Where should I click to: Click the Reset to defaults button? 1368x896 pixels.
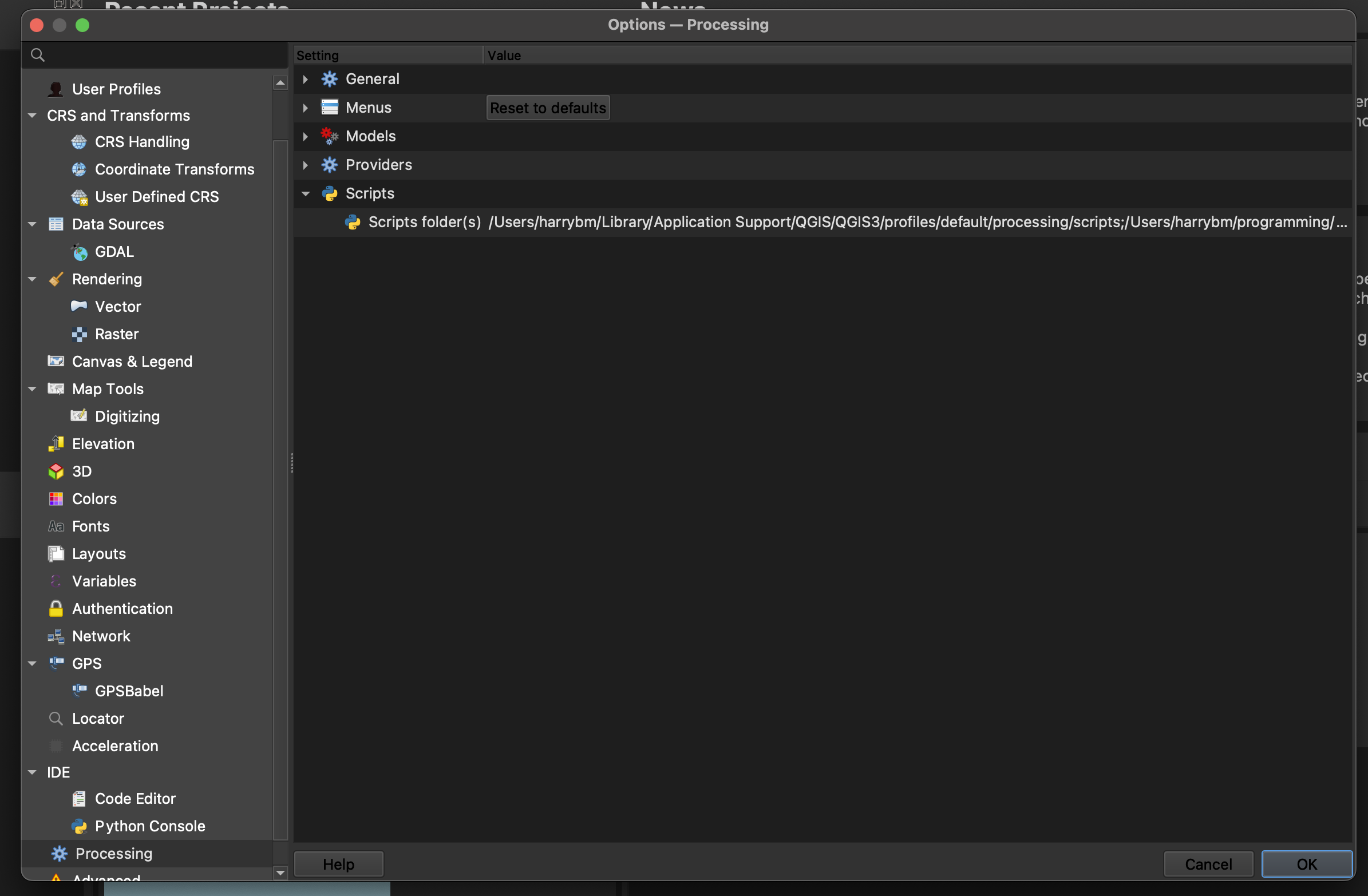tap(548, 107)
